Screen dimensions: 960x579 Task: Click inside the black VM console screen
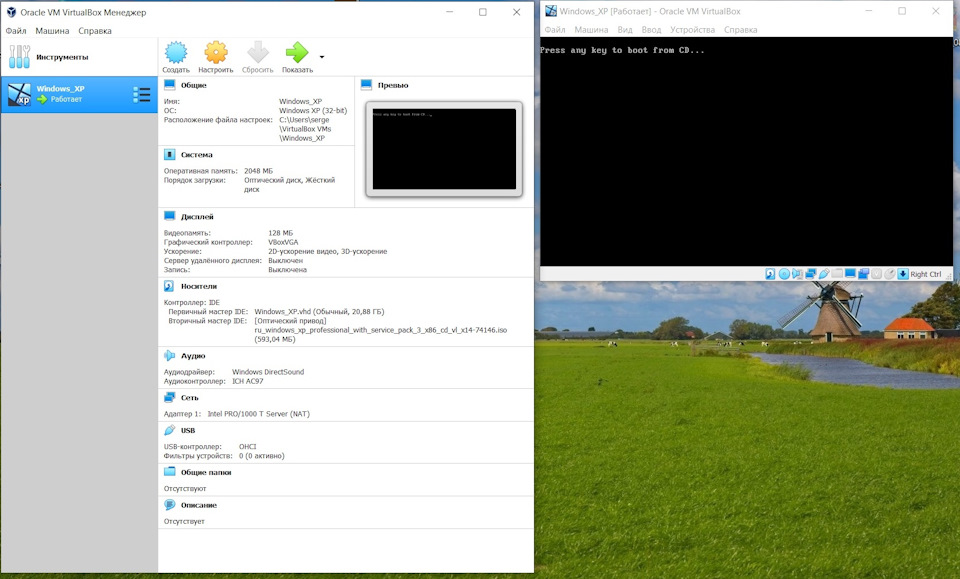click(746, 151)
